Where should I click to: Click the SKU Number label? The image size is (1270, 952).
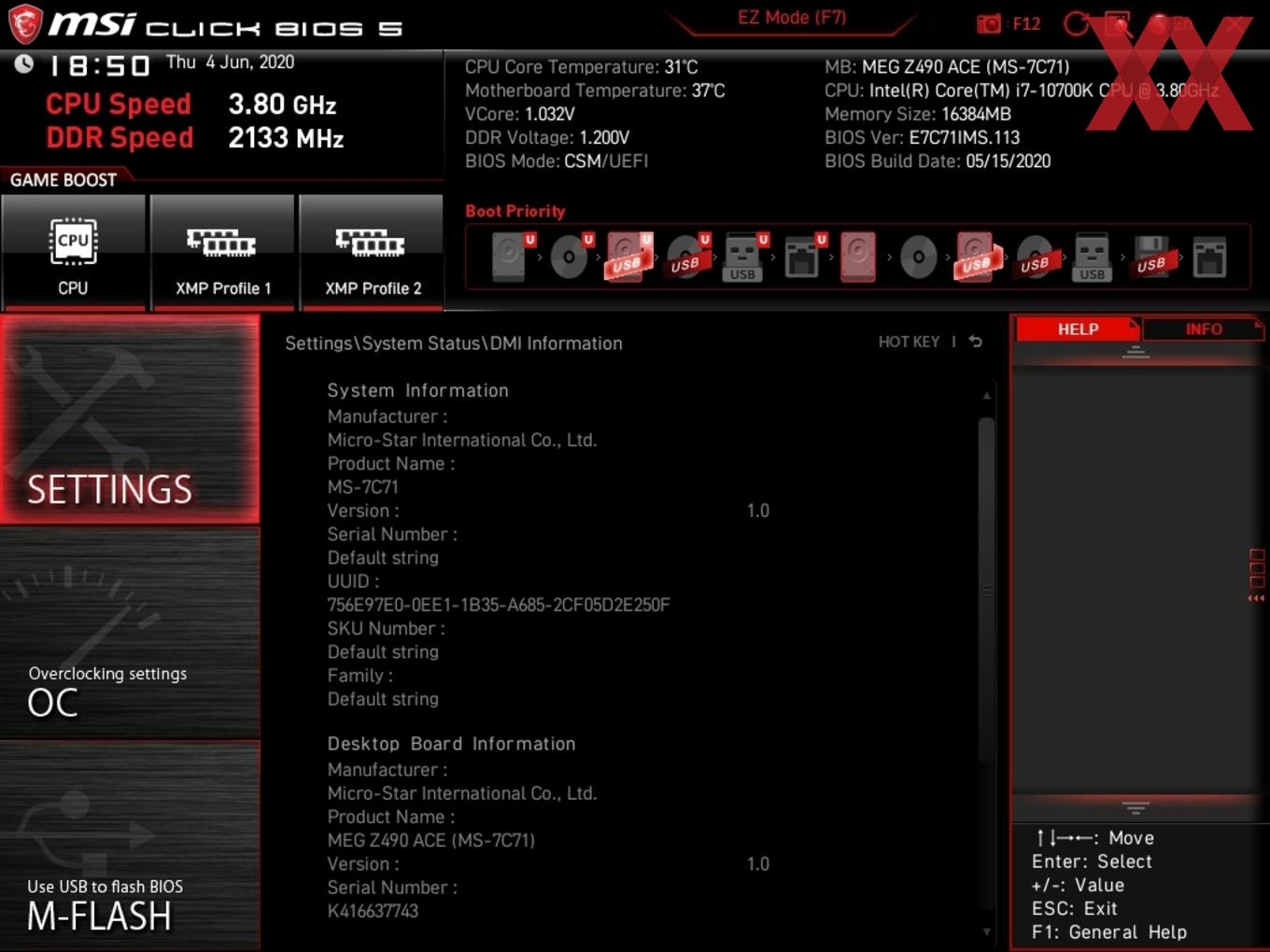coord(387,628)
